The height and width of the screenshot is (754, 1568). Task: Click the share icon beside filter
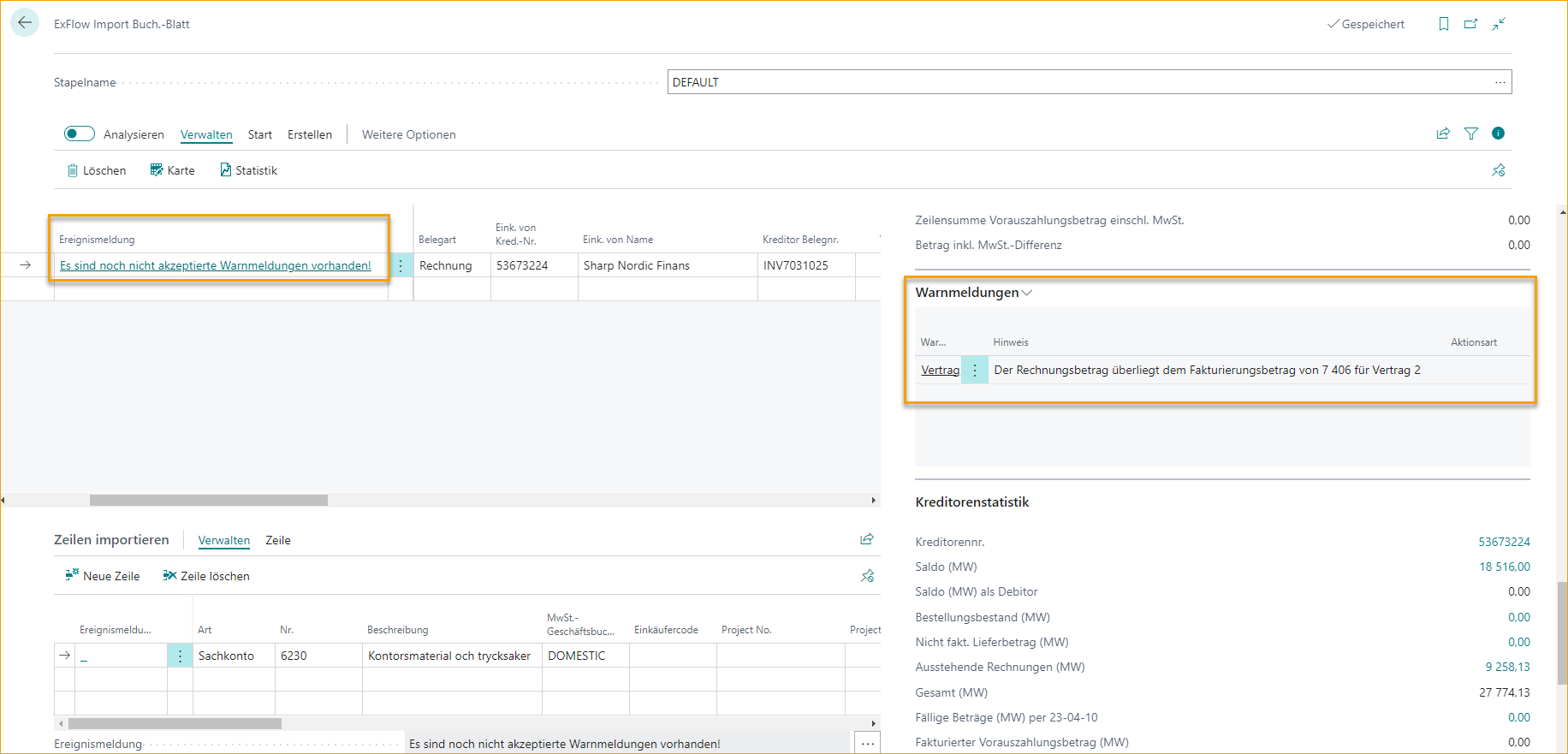(x=1443, y=134)
